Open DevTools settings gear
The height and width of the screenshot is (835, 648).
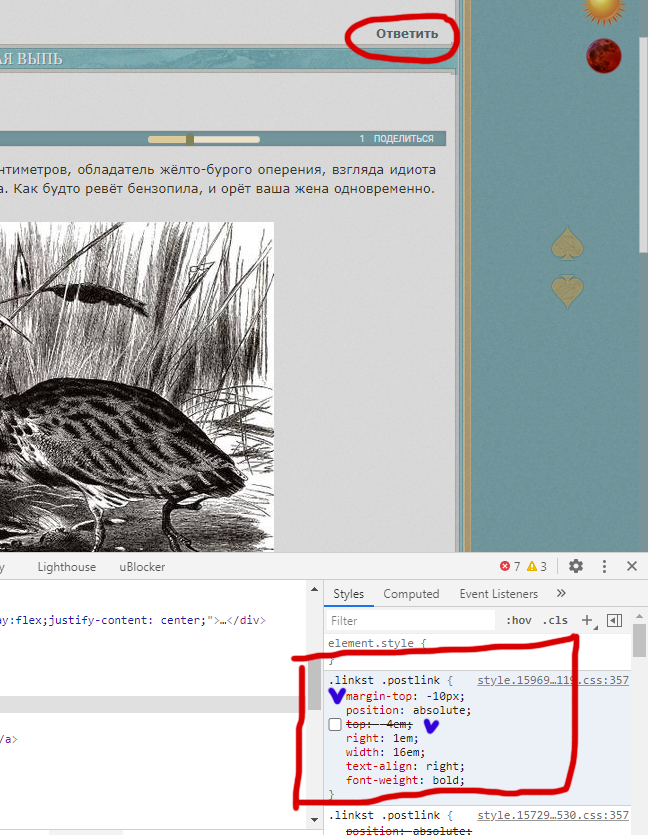point(576,566)
